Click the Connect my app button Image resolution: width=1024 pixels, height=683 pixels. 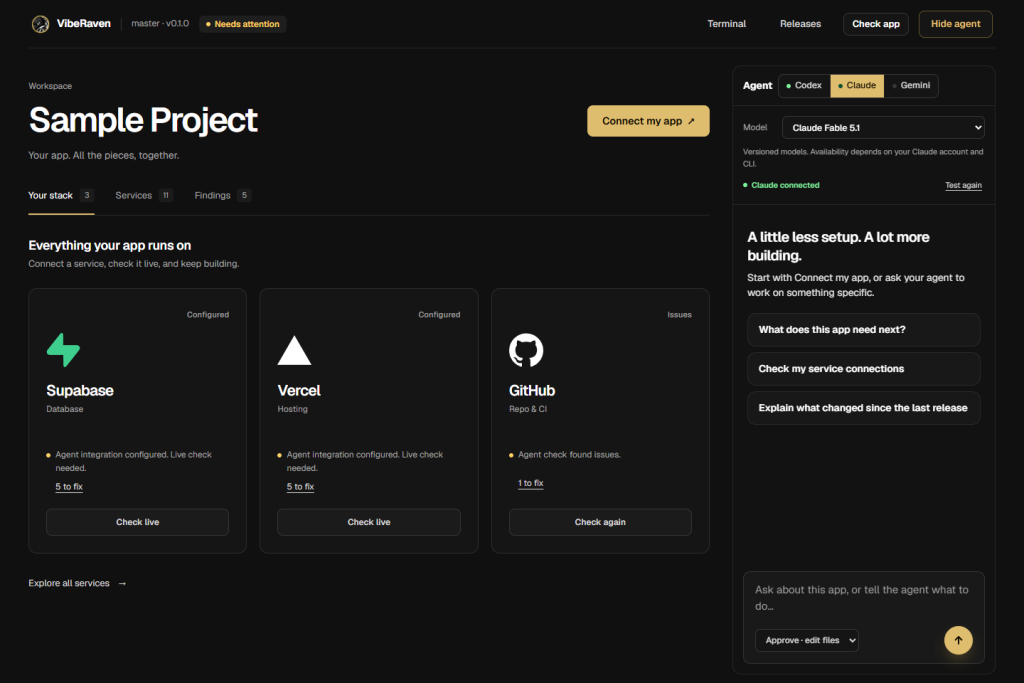(648, 121)
